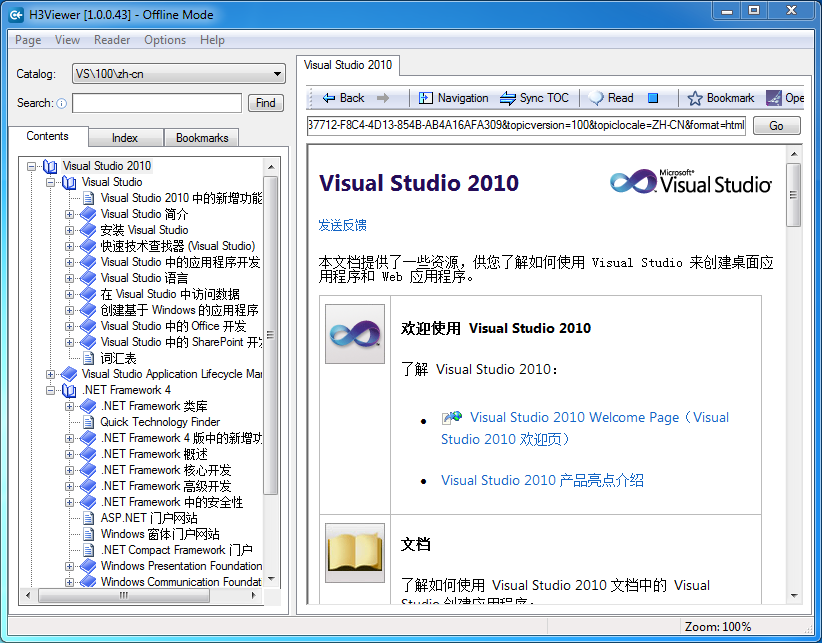This screenshot has width=822, height=643.
Task: Click root Visual Studio 2010 book icon
Action: coord(50,167)
